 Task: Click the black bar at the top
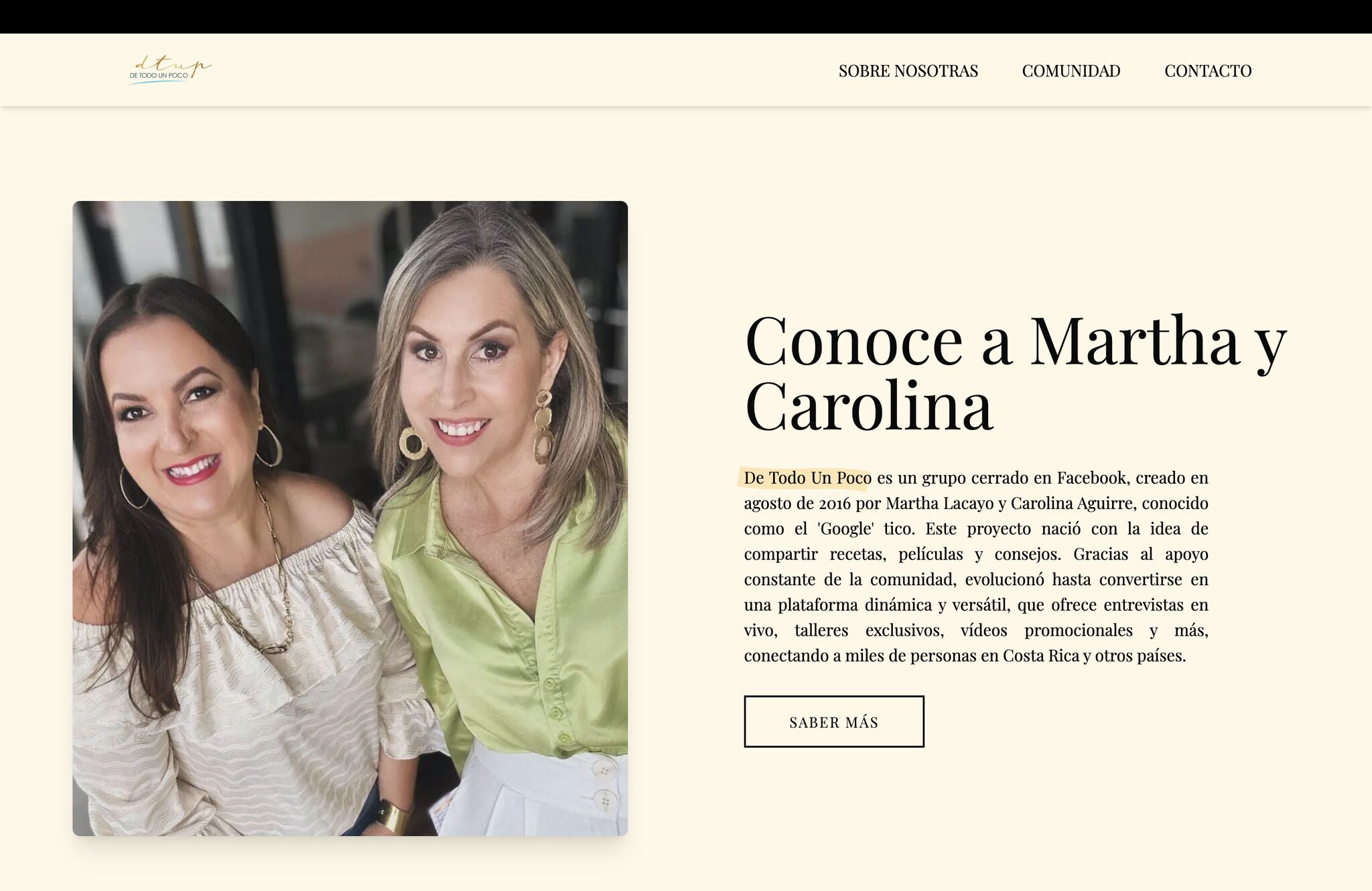686,17
